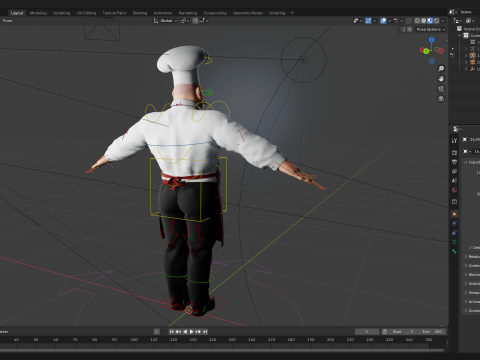Add a new workspace with plus button
This screenshot has width=480, height=360.
click(x=292, y=13)
